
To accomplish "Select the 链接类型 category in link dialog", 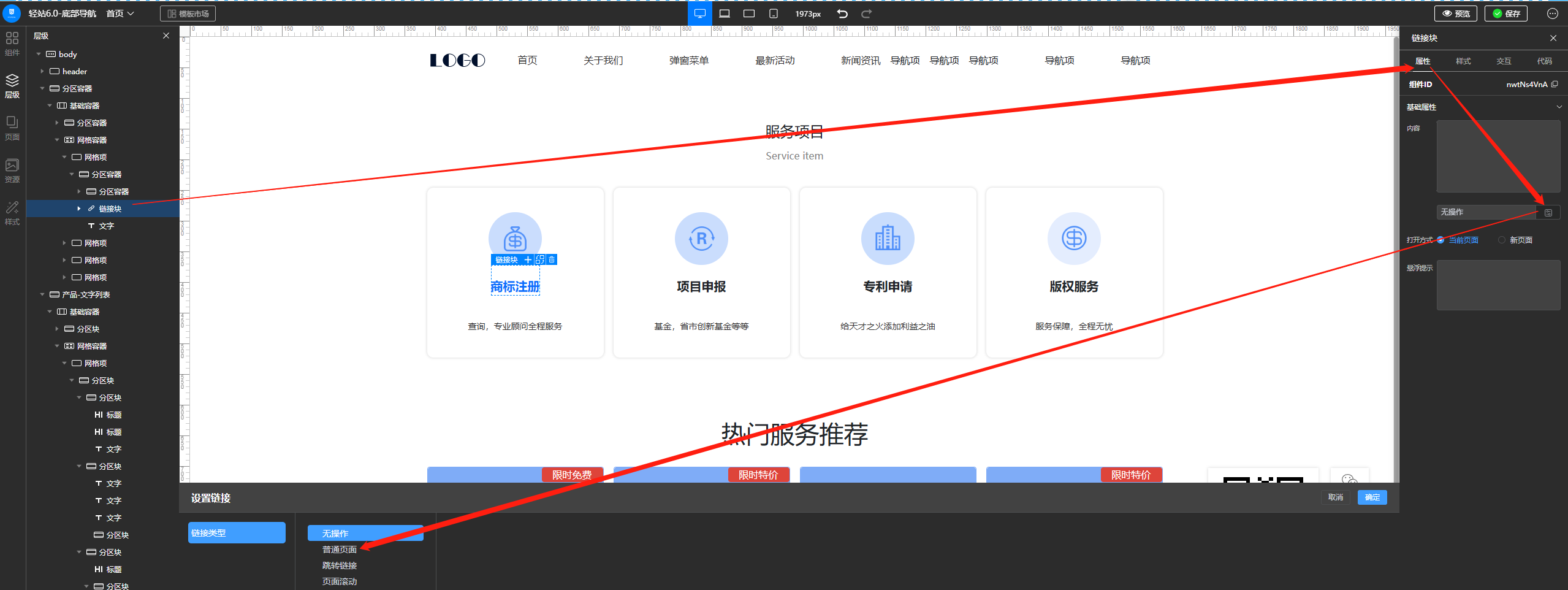I will [x=237, y=532].
